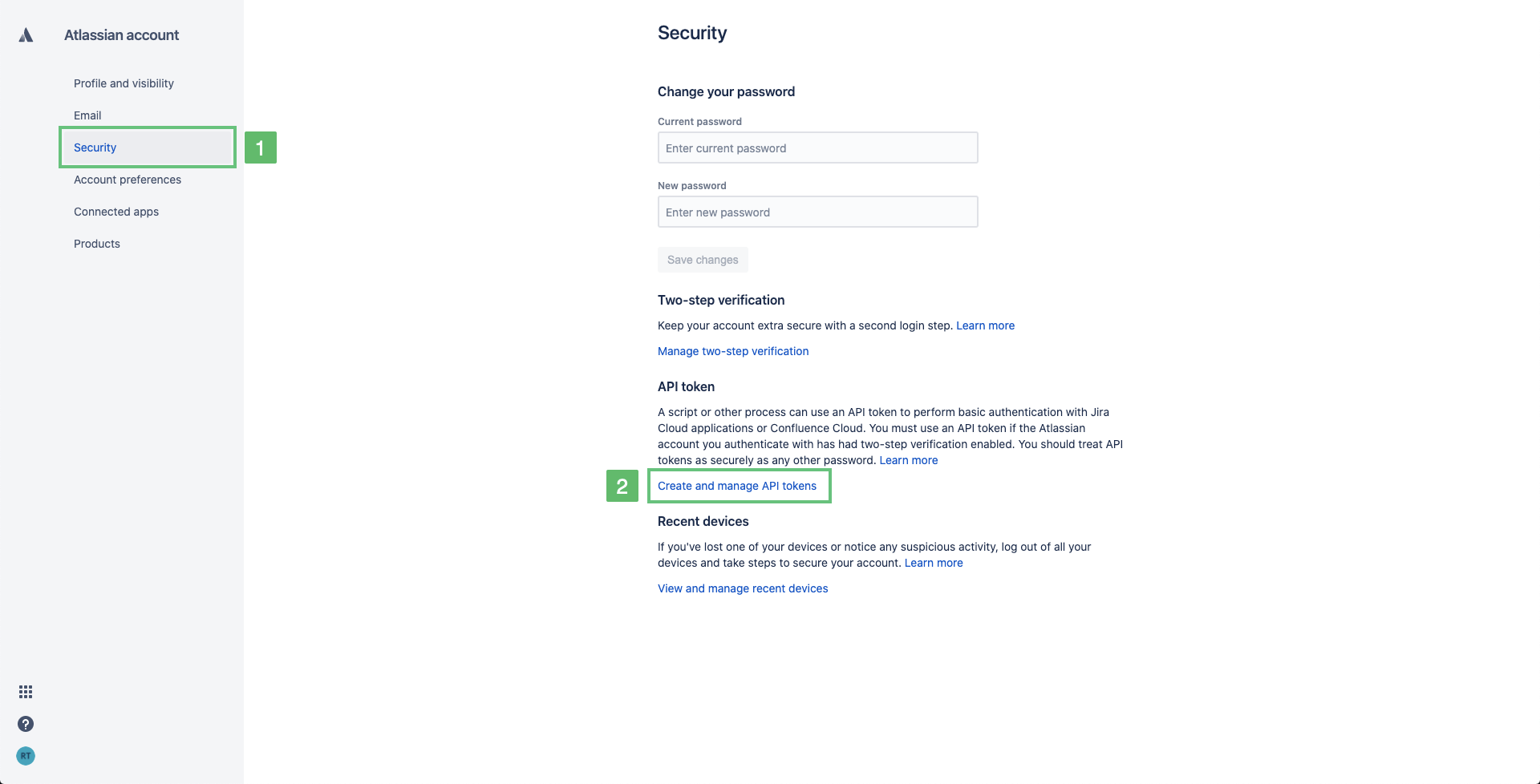Viewport: 1540px width, 784px height.
Task: Focus the Current password field
Action: (x=817, y=148)
